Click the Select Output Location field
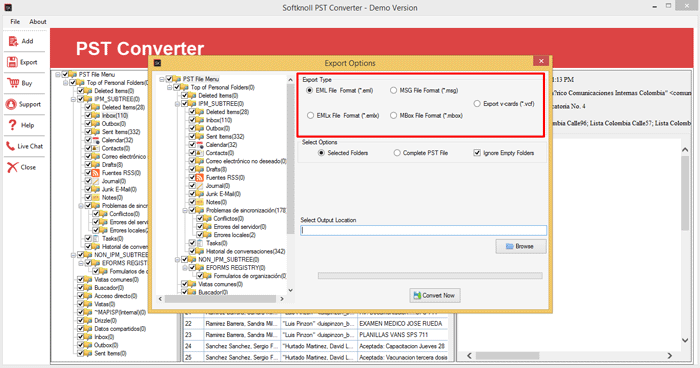The width and height of the screenshot is (700, 368). [x=423, y=230]
